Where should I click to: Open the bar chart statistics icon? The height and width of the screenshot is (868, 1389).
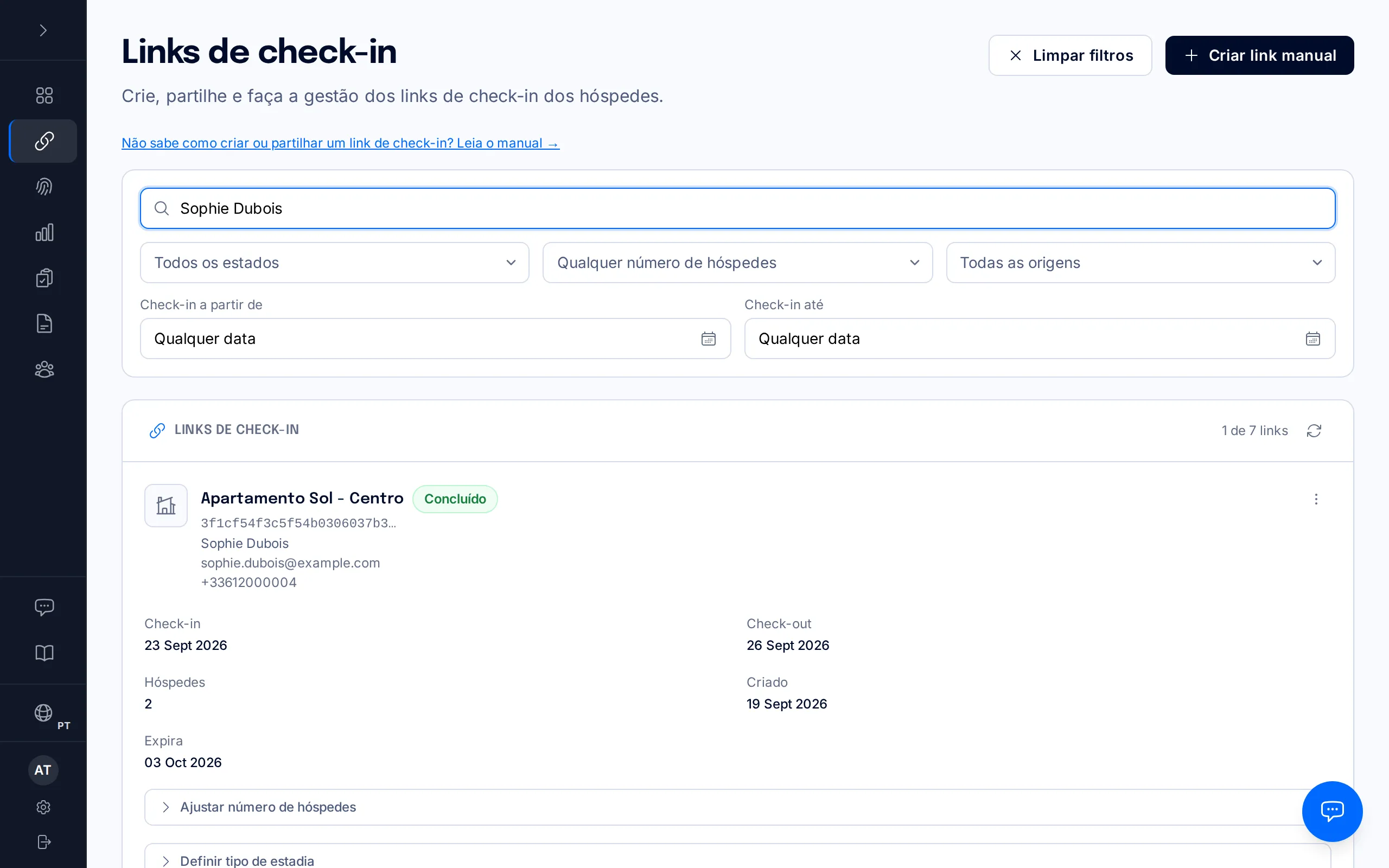[x=44, y=232]
